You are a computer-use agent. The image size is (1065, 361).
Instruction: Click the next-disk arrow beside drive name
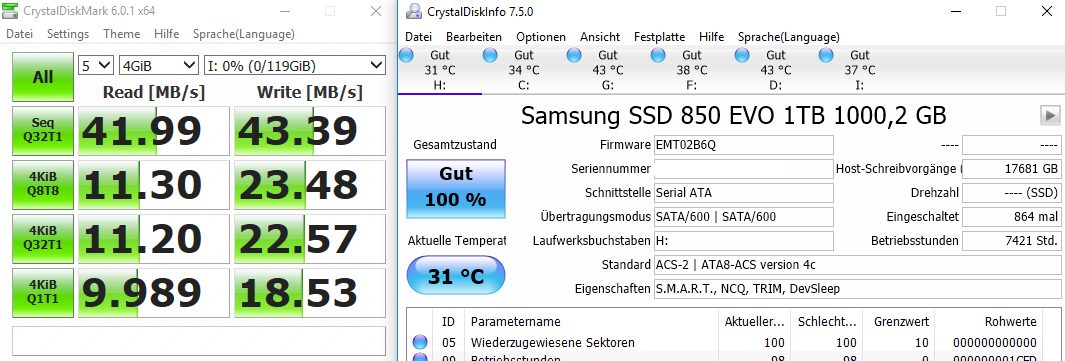1050,115
